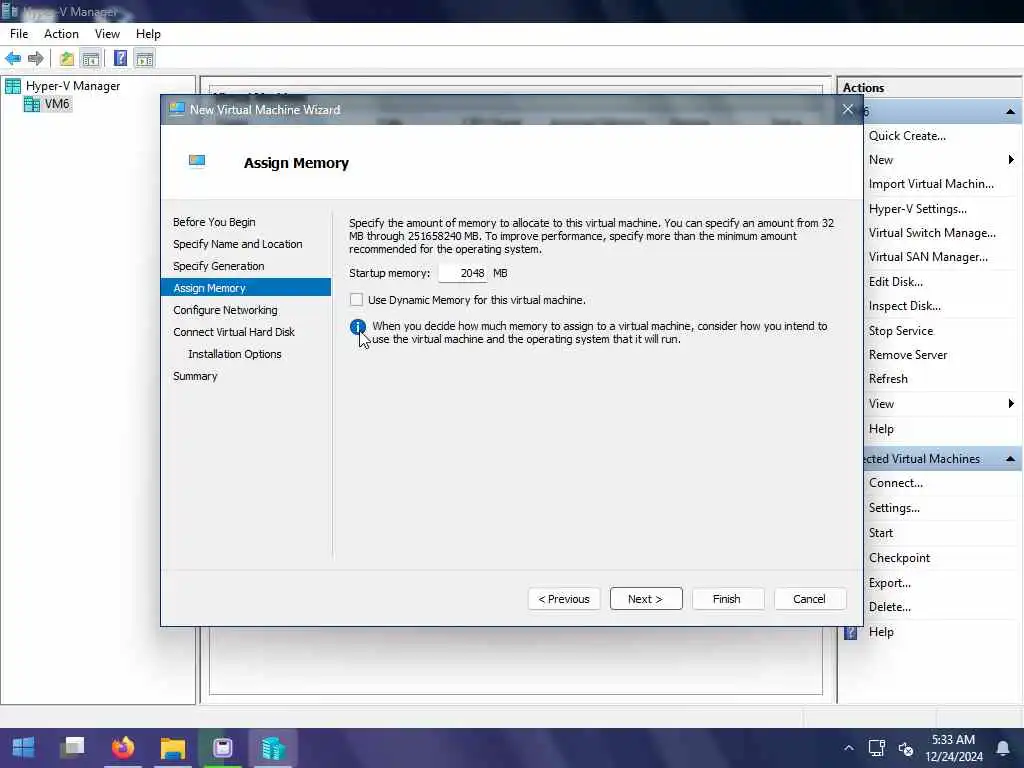Go to Specify Generation wizard step
This screenshot has height=768, width=1024.
click(219, 266)
